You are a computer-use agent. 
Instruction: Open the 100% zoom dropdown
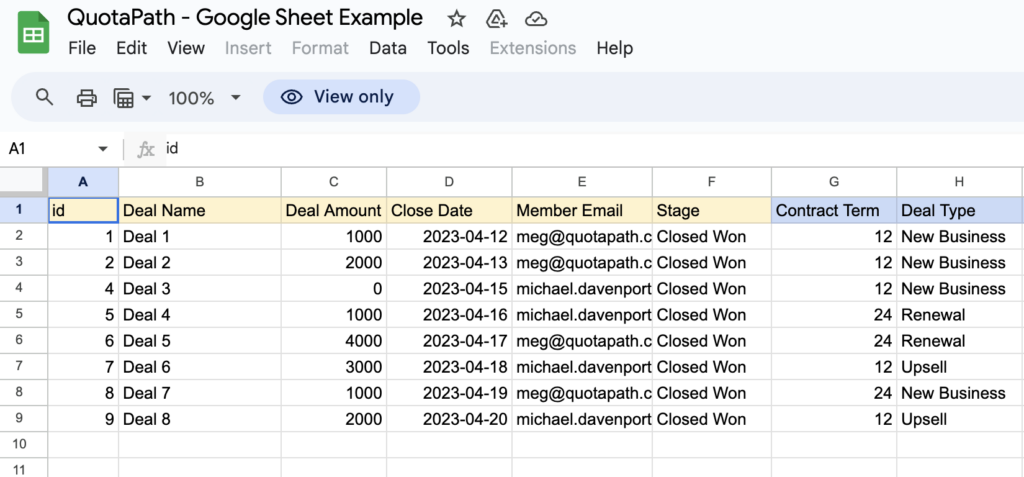click(x=204, y=98)
